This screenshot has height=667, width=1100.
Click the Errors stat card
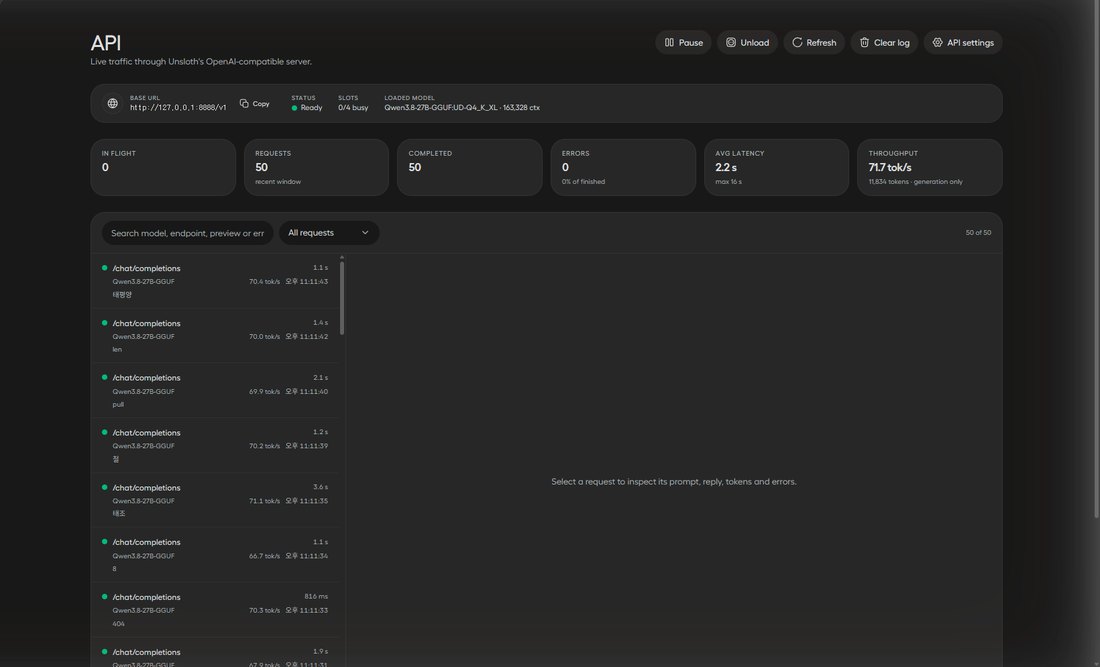(623, 167)
